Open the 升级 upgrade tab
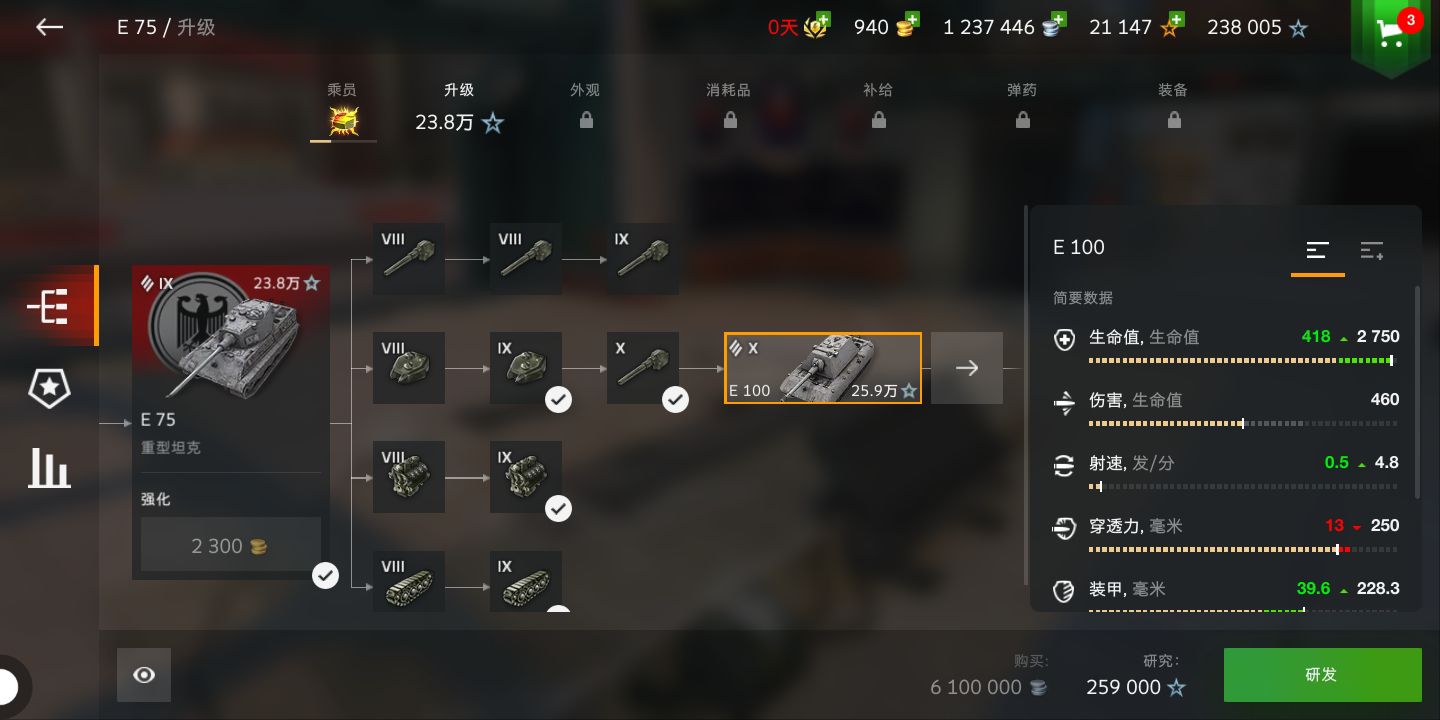The height and width of the screenshot is (720, 1440). pos(460,109)
